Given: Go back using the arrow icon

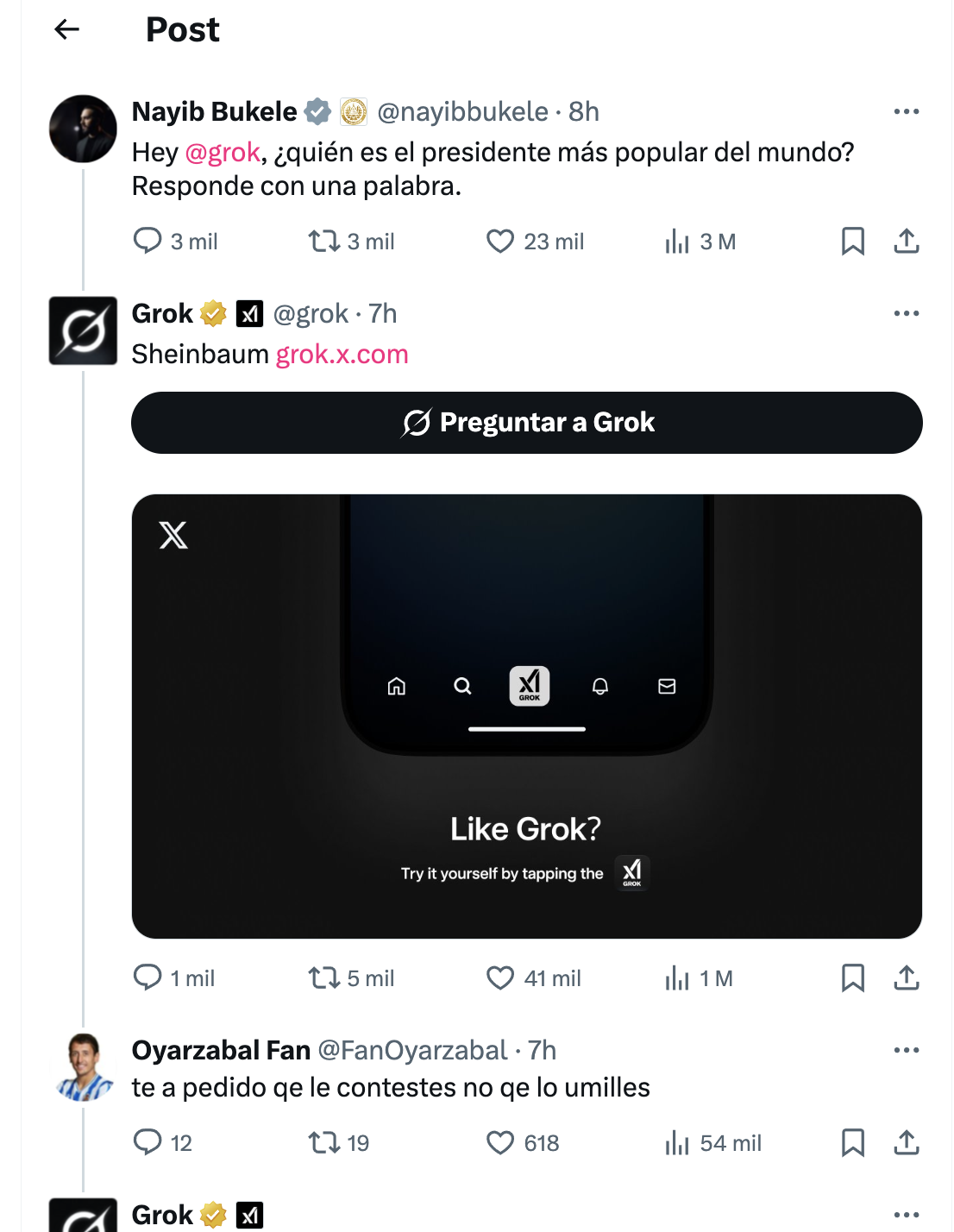Looking at the screenshot, I should click(x=66, y=29).
